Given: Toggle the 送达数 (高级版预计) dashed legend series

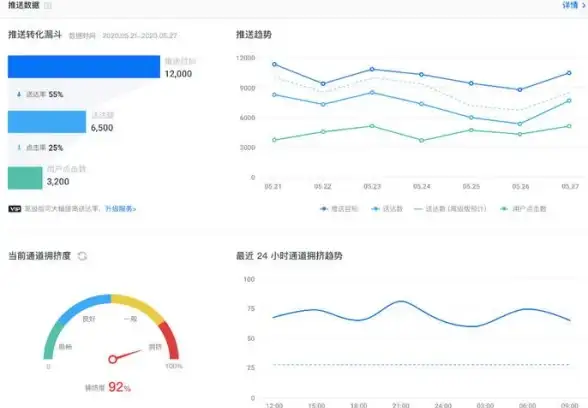Looking at the screenshot, I should pyautogui.click(x=450, y=209).
